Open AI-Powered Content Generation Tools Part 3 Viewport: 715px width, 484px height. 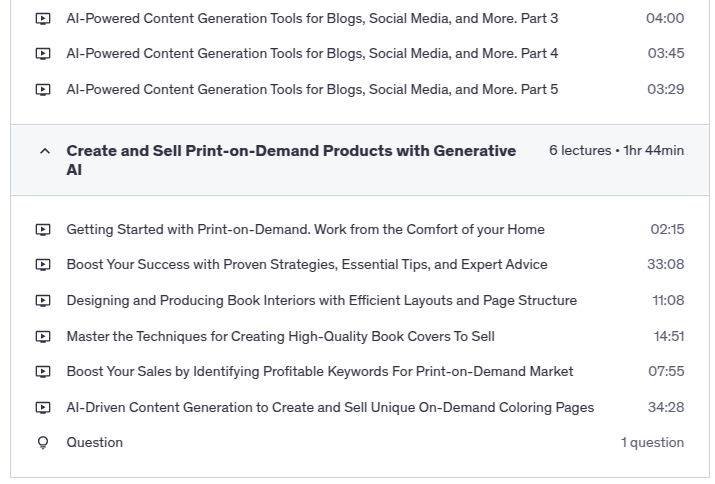point(312,18)
